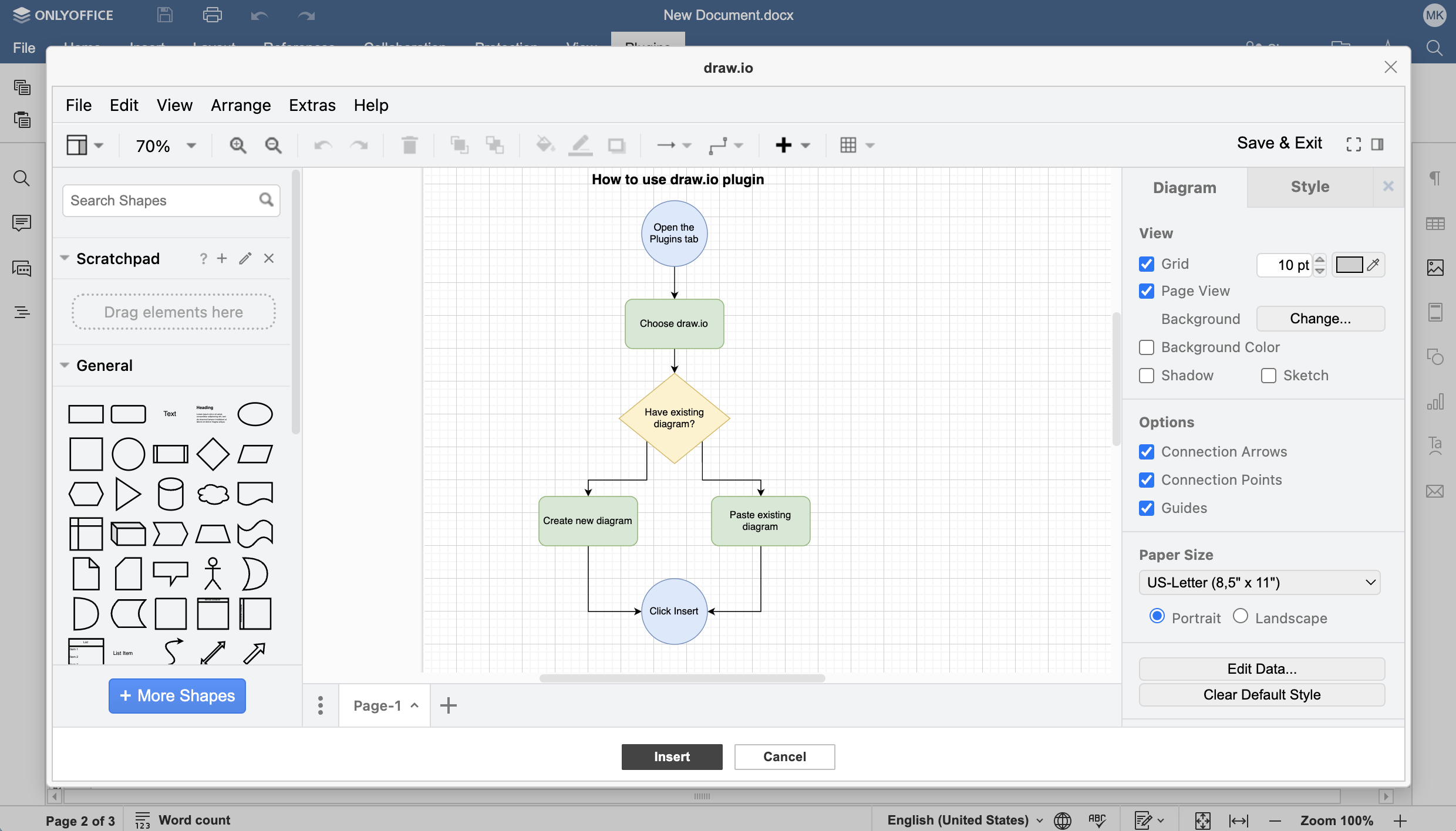Open the Paper Size dropdown
1456x831 pixels.
(1259, 583)
